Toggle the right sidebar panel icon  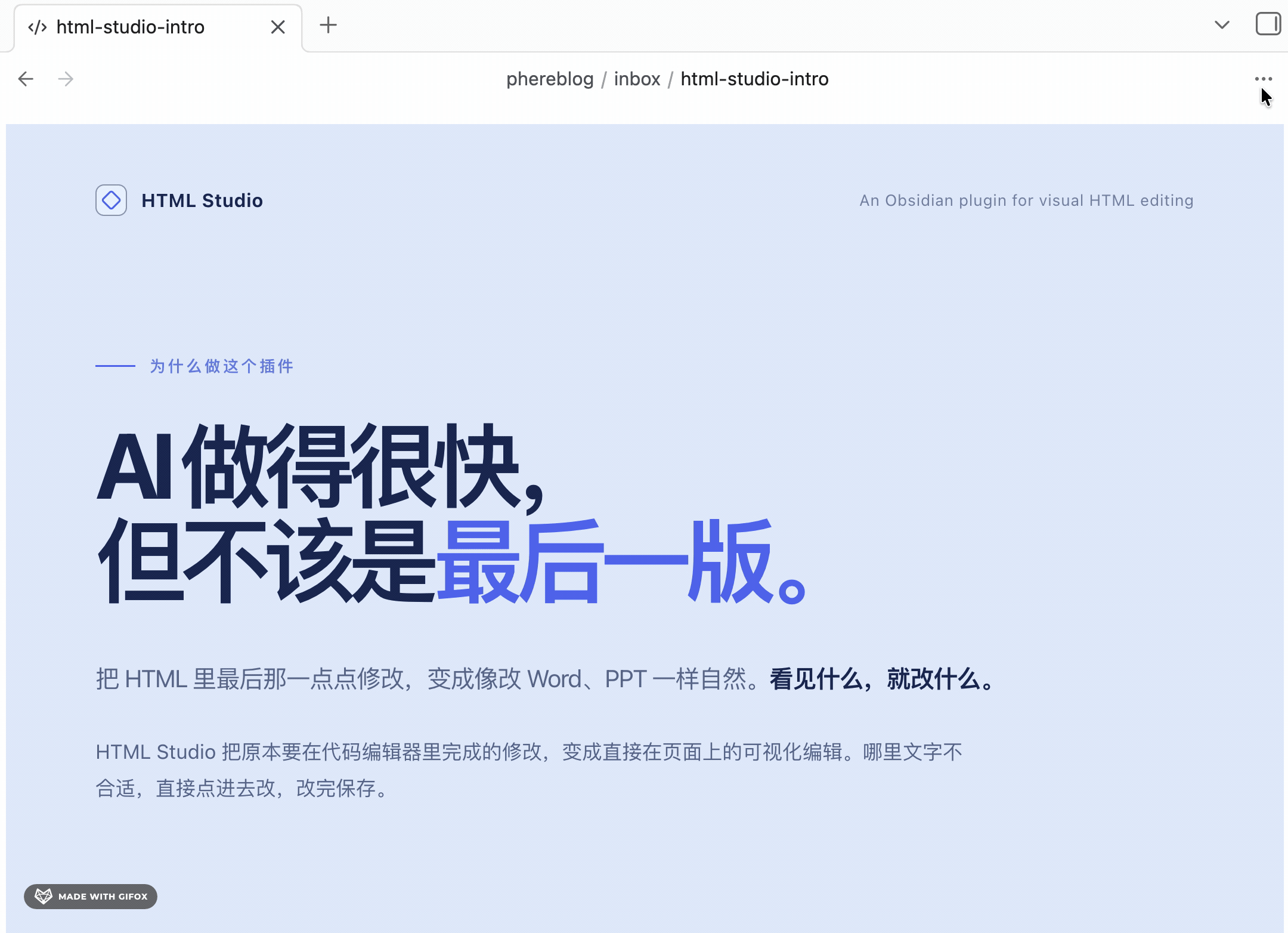[x=1268, y=24]
